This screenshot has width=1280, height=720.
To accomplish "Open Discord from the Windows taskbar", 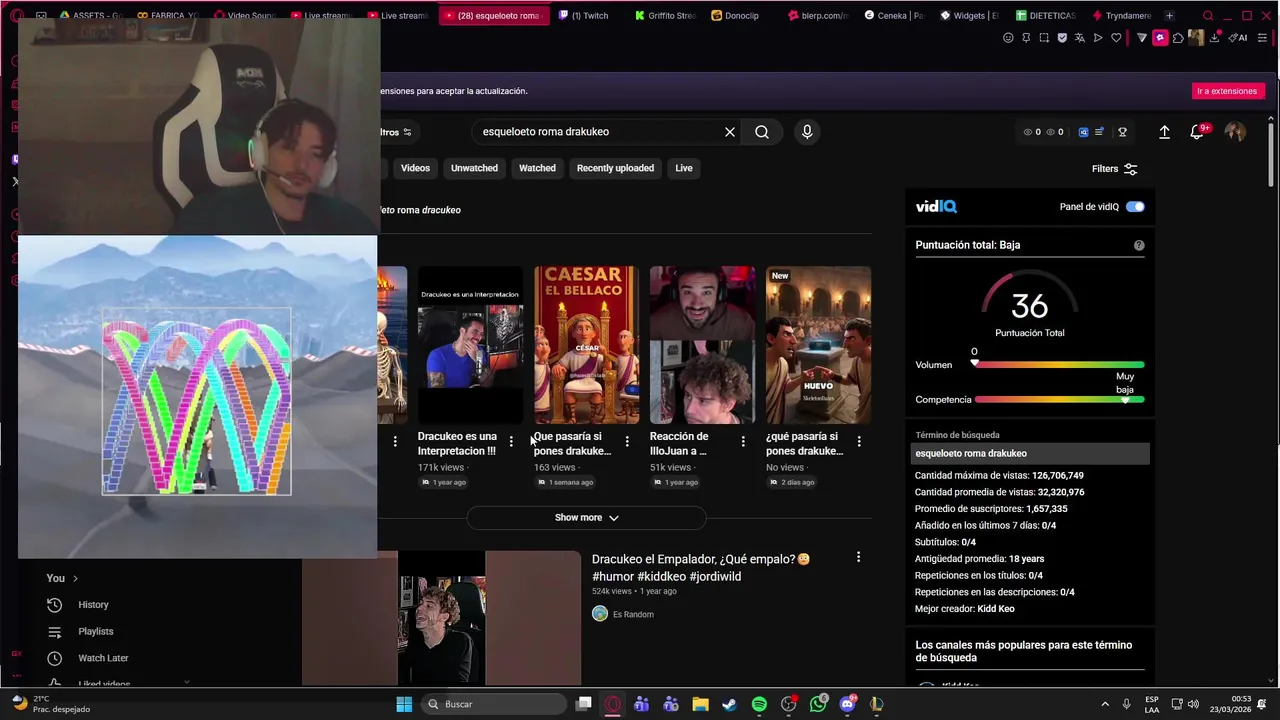I will 848,704.
